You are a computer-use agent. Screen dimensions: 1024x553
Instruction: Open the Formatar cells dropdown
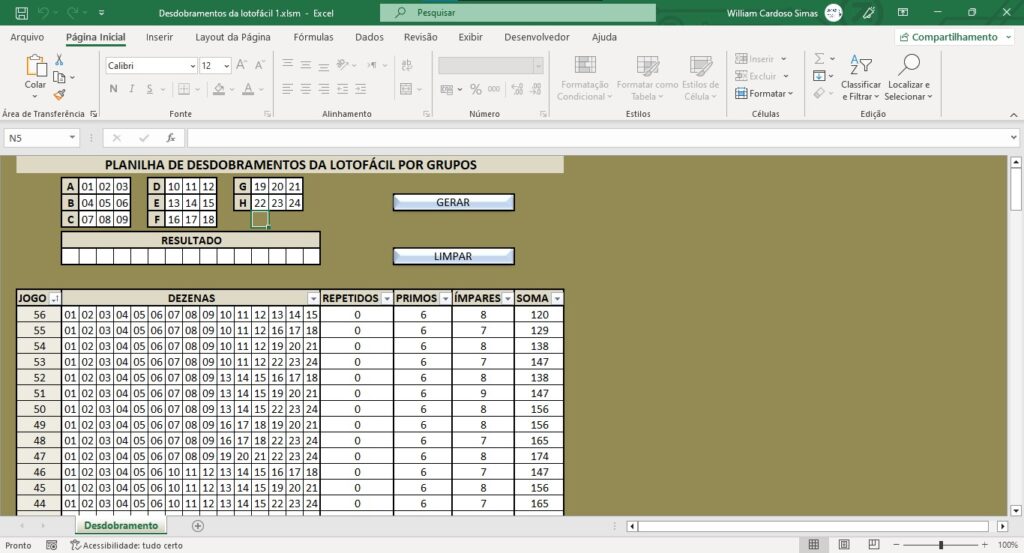point(763,93)
